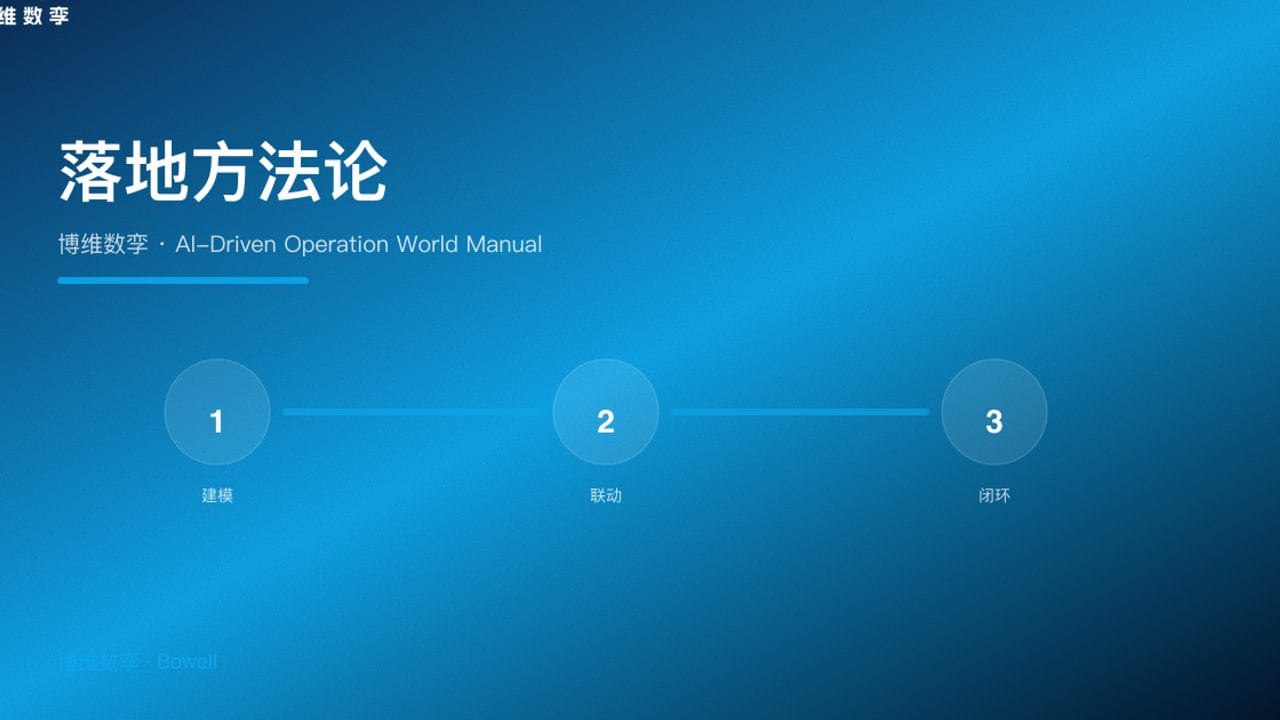Click the connector line between steps 2 and 3
Screen dimensions: 1280x720
click(x=800, y=412)
